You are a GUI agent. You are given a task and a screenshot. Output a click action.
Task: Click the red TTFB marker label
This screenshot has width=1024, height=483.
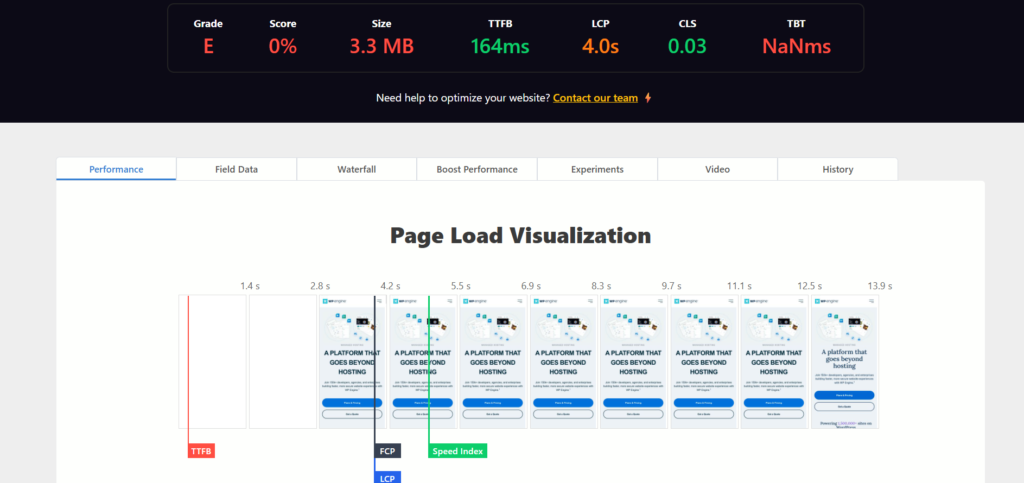pos(202,451)
